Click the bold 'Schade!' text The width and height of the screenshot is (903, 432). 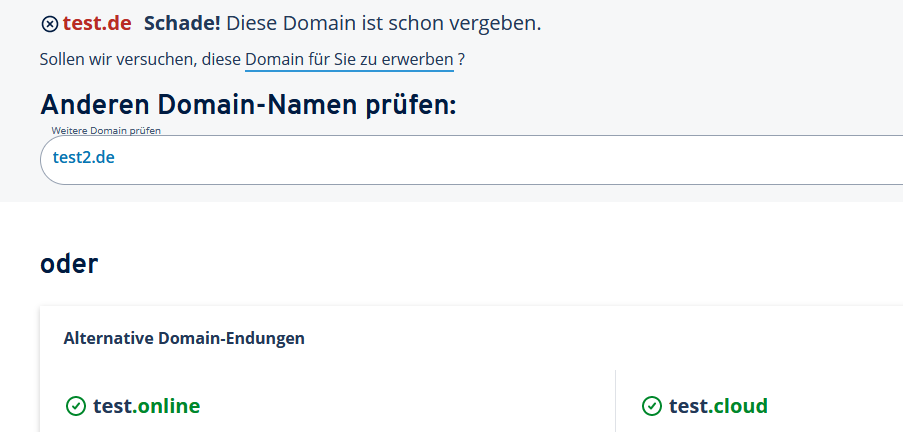click(x=182, y=24)
